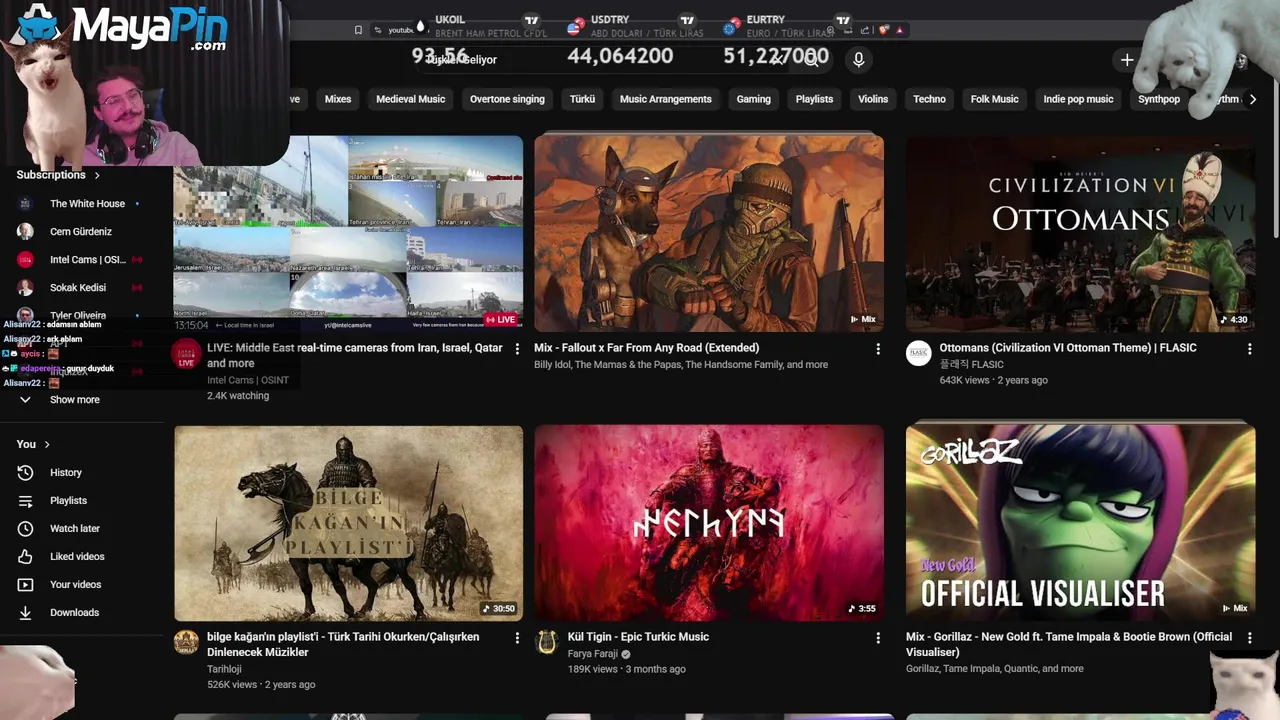Image resolution: width=1280 pixels, height=720 pixels.
Task: Open Tyler Oliveira subscription
Action: [80, 315]
